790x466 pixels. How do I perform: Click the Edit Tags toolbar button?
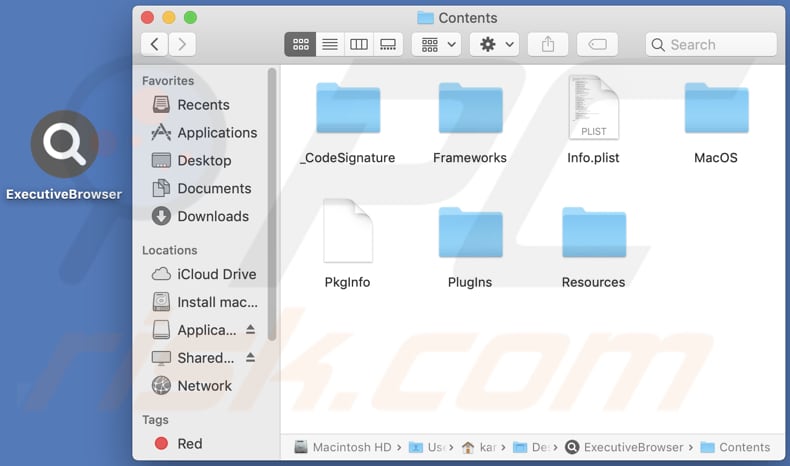click(597, 44)
